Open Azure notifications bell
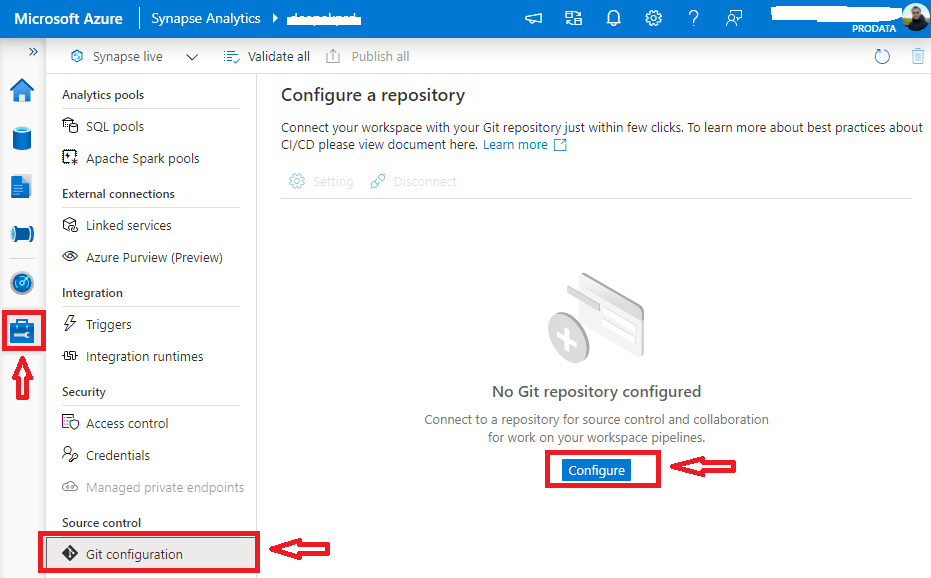The width and height of the screenshot is (931, 578). [613, 17]
